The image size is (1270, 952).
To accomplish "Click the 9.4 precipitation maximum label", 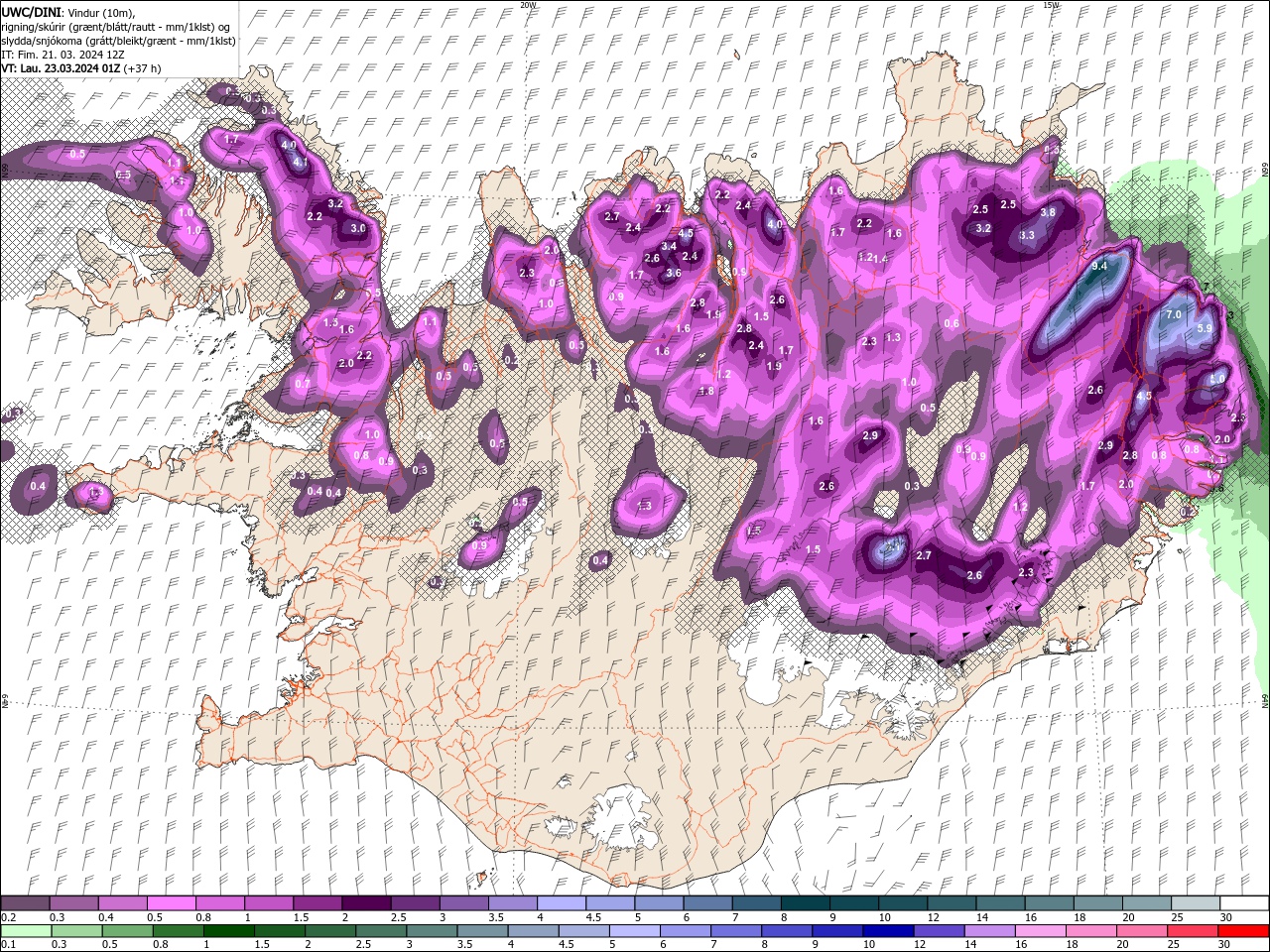I will [x=1099, y=267].
